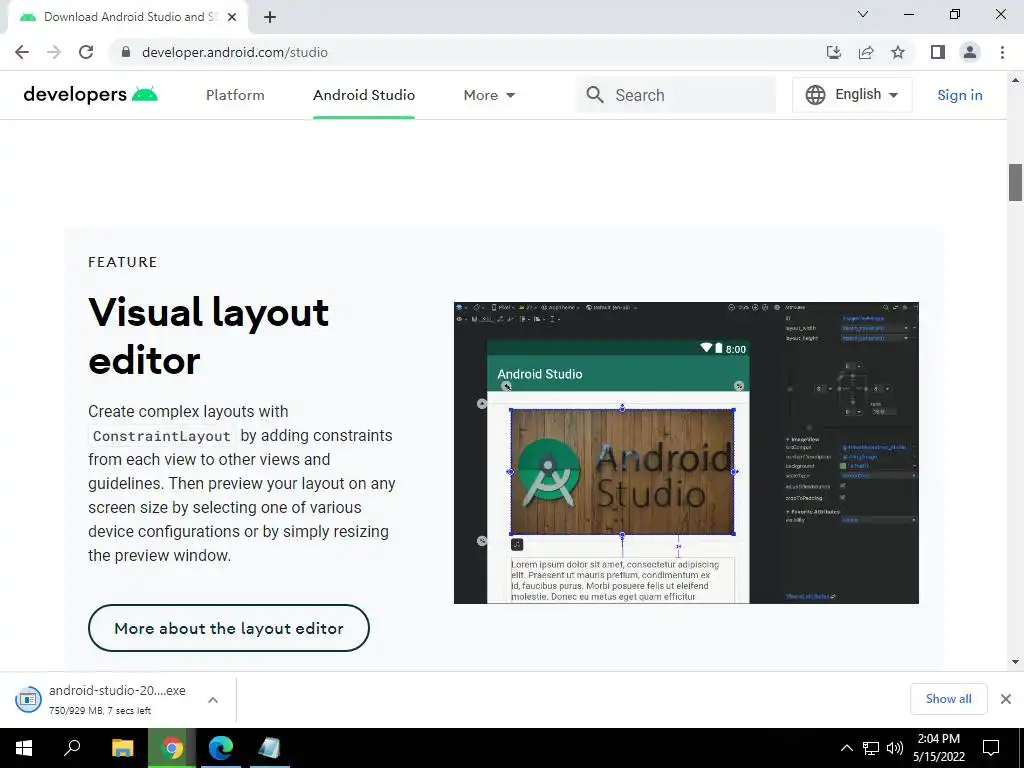The image size is (1024, 768).
Task: Go back to the previous page
Action: [22, 52]
